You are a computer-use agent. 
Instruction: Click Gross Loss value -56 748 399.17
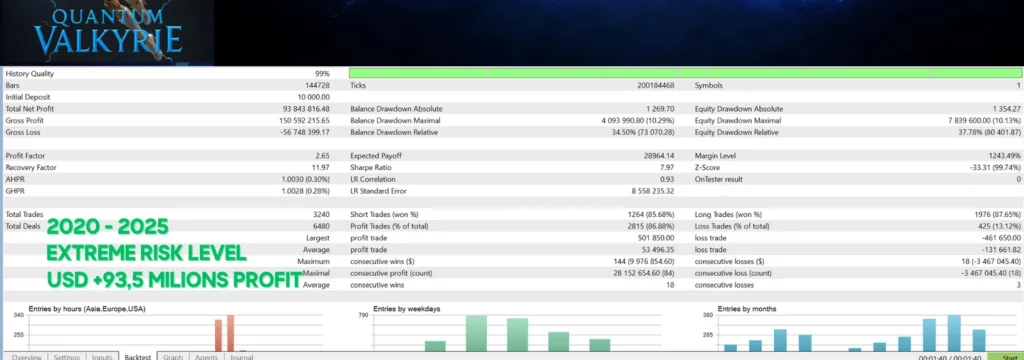pos(305,133)
